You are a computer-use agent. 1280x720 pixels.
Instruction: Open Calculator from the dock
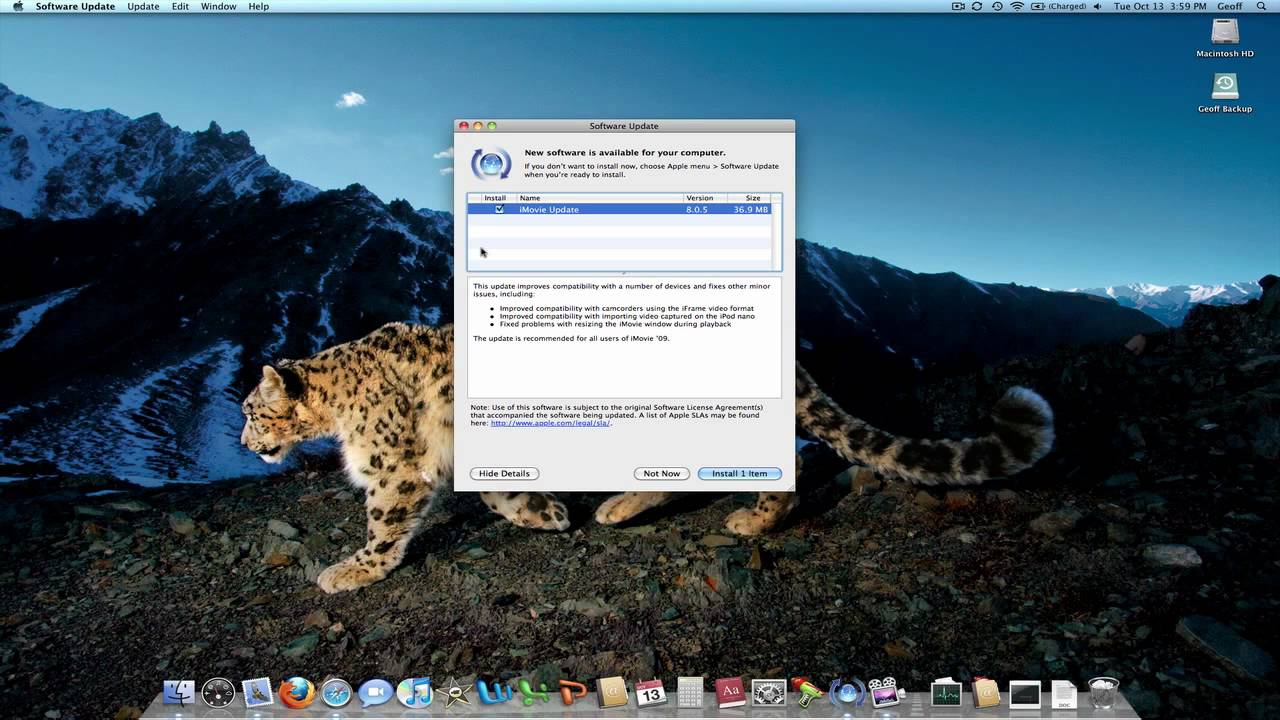(x=690, y=692)
